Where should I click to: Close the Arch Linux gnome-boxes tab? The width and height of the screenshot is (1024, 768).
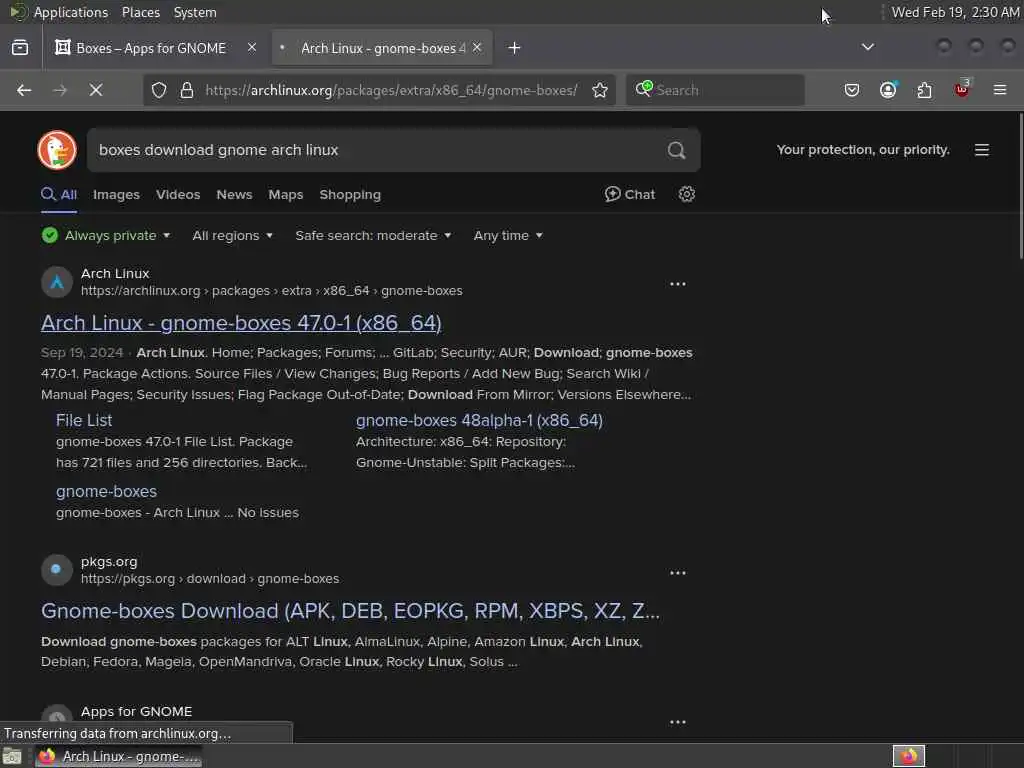(477, 47)
